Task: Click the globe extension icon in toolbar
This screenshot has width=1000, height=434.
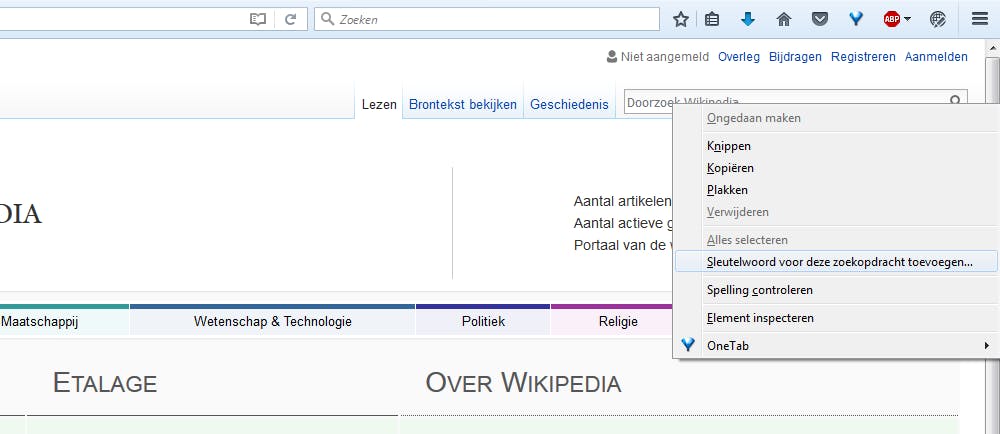Action: (938, 20)
